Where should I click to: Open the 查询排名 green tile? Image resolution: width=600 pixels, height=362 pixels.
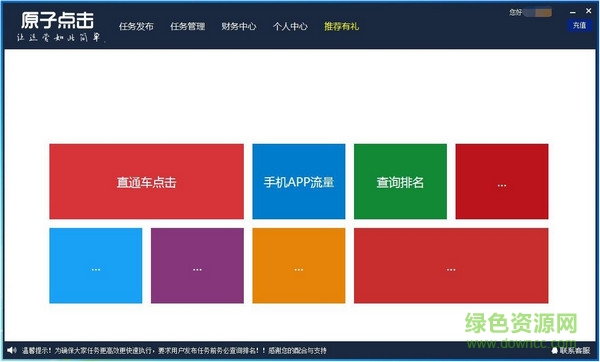(400, 181)
